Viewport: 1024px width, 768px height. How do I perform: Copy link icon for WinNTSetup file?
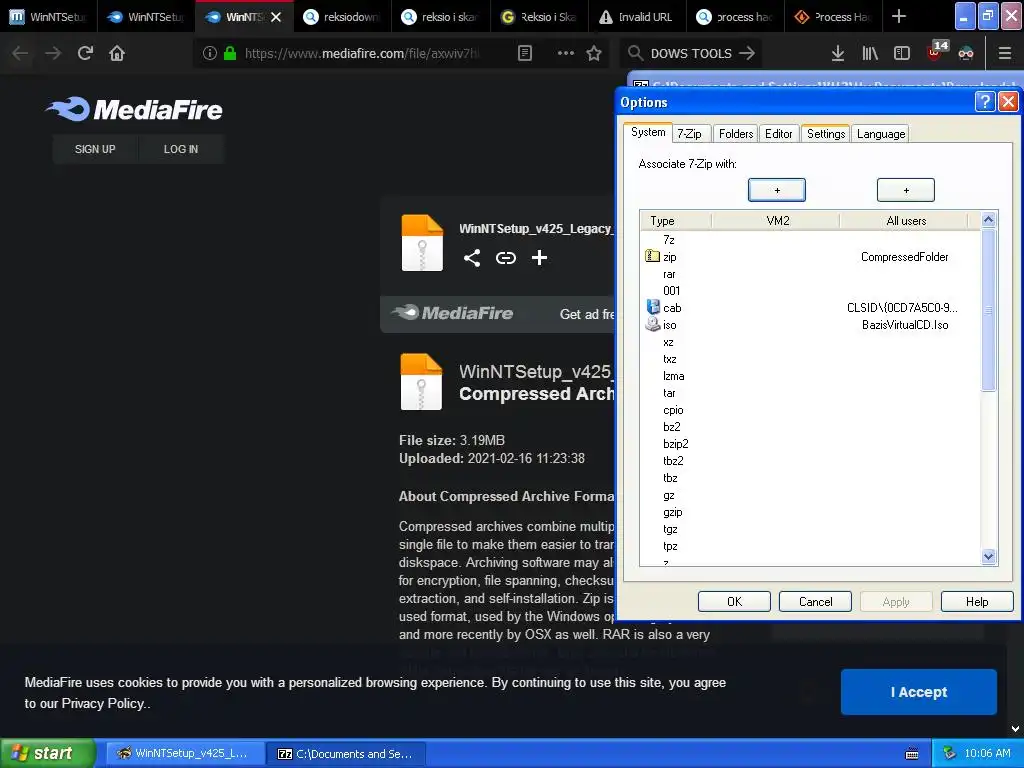pyautogui.click(x=505, y=258)
